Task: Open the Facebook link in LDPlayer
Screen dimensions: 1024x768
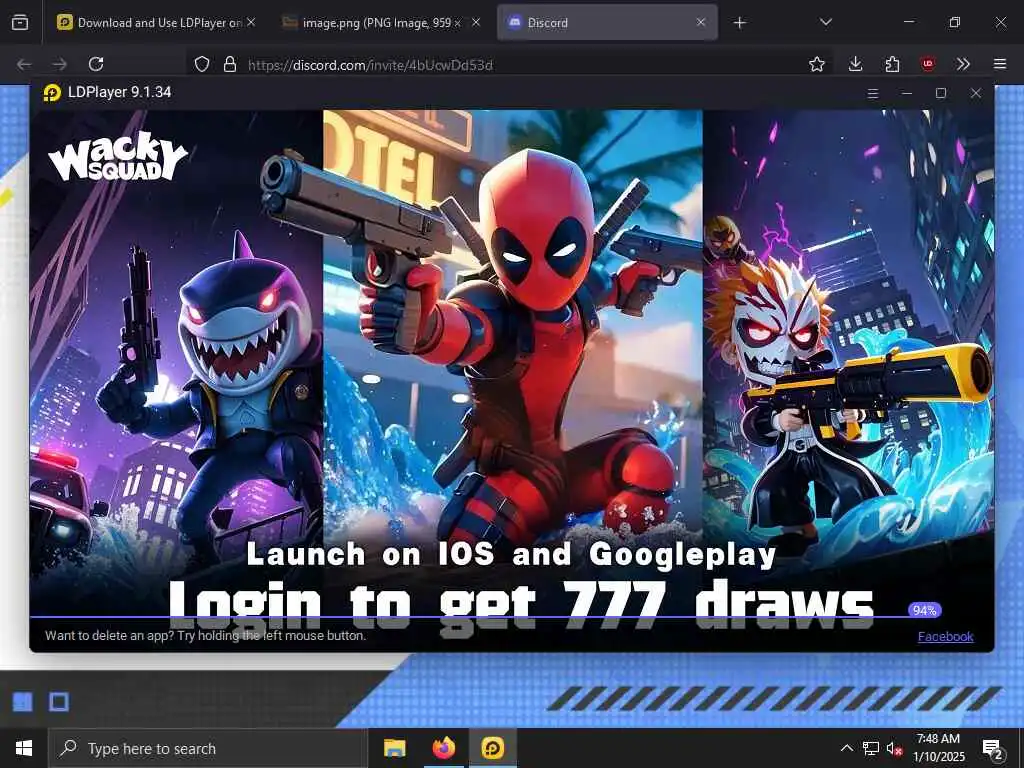Action: point(945,637)
